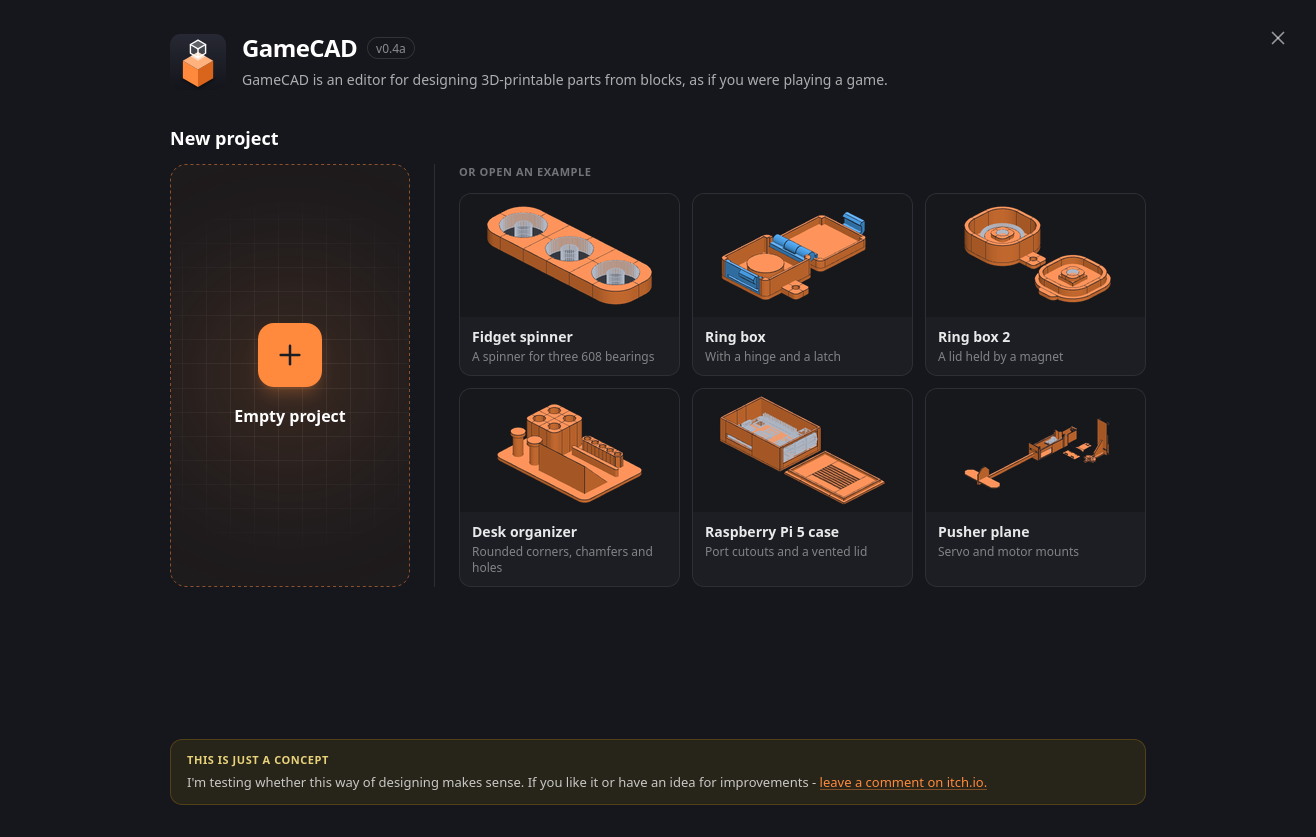Click the Ring box title label
Image resolution: width=1316 pixels, height=837 pixels.
click(735, 337)
